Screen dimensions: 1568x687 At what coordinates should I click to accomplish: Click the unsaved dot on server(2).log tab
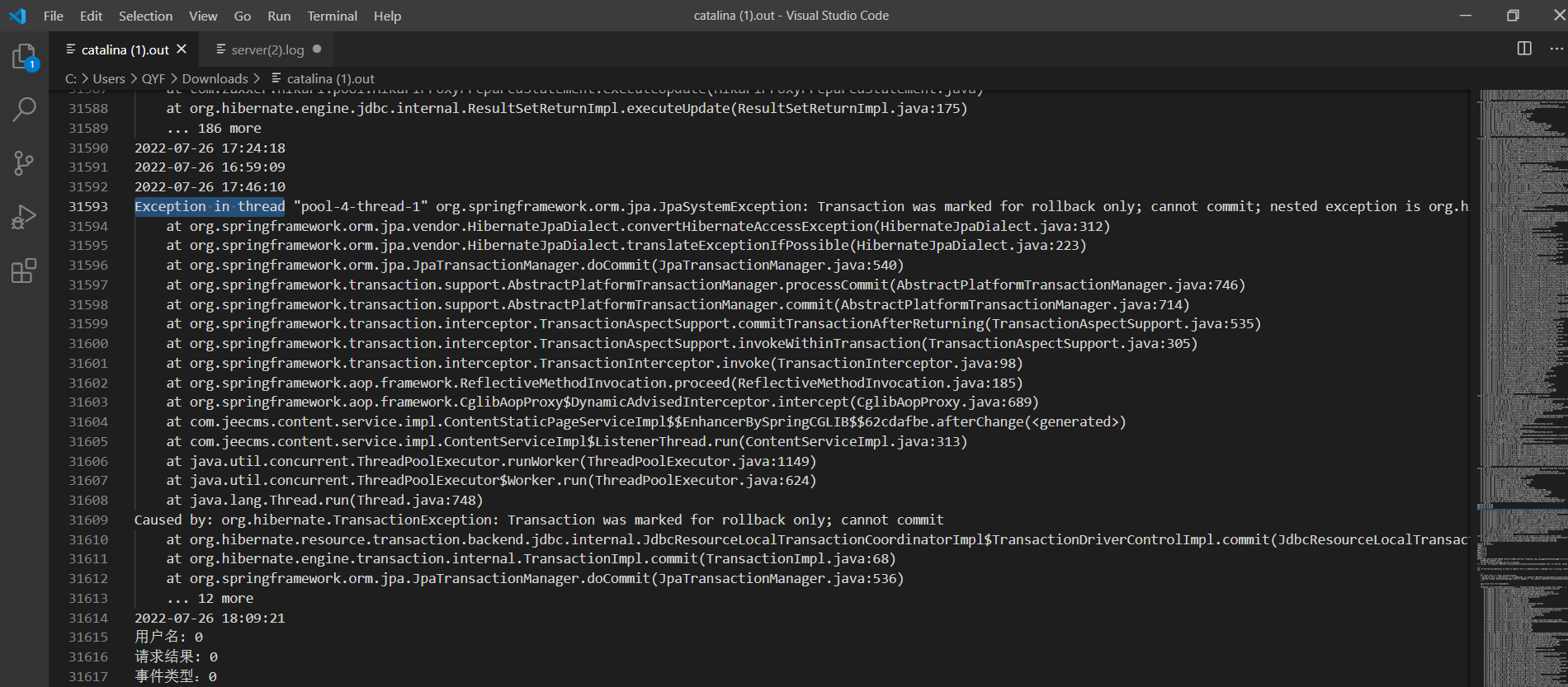(317, 49)
